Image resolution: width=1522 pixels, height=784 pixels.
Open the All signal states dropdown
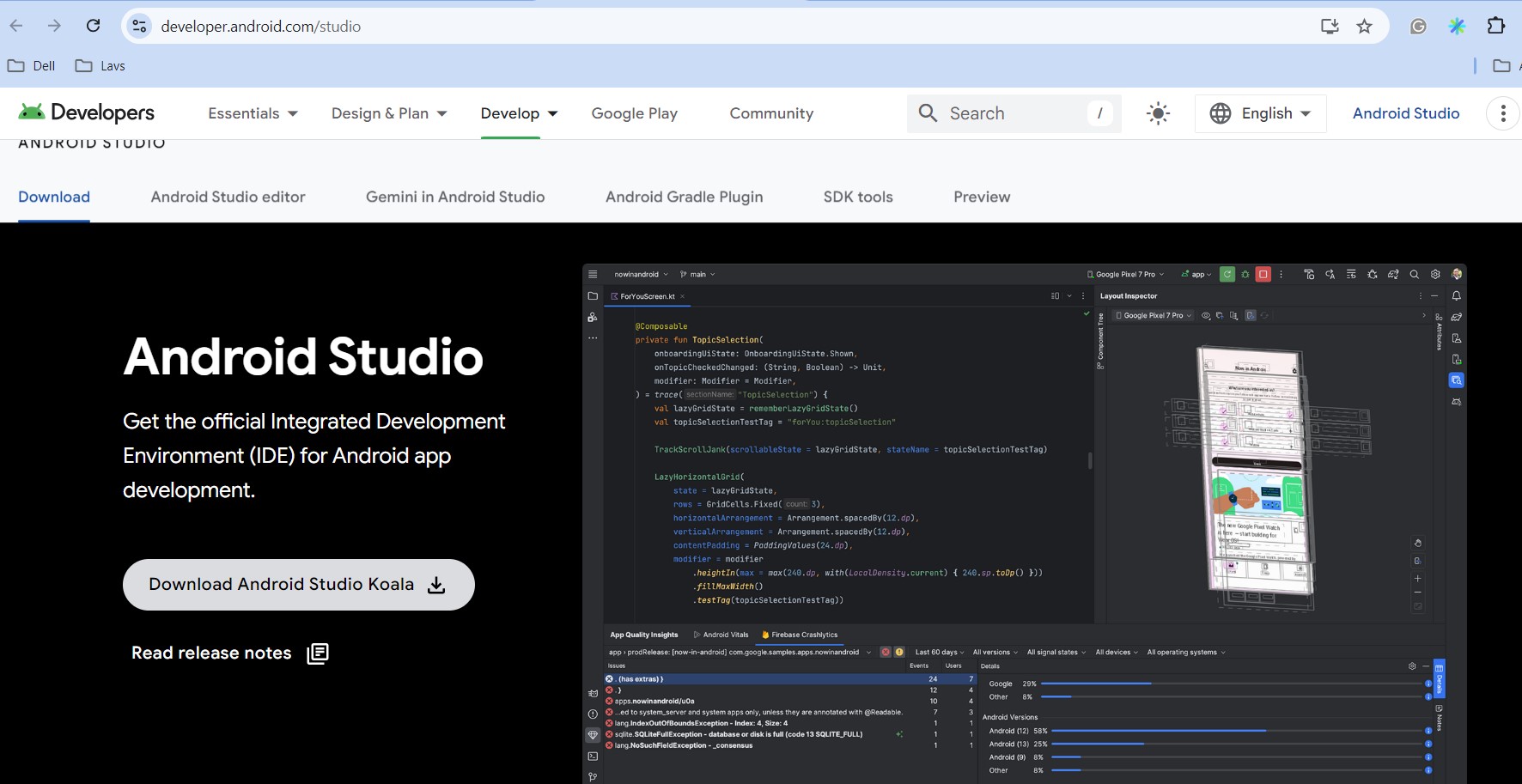(1056, 653)
